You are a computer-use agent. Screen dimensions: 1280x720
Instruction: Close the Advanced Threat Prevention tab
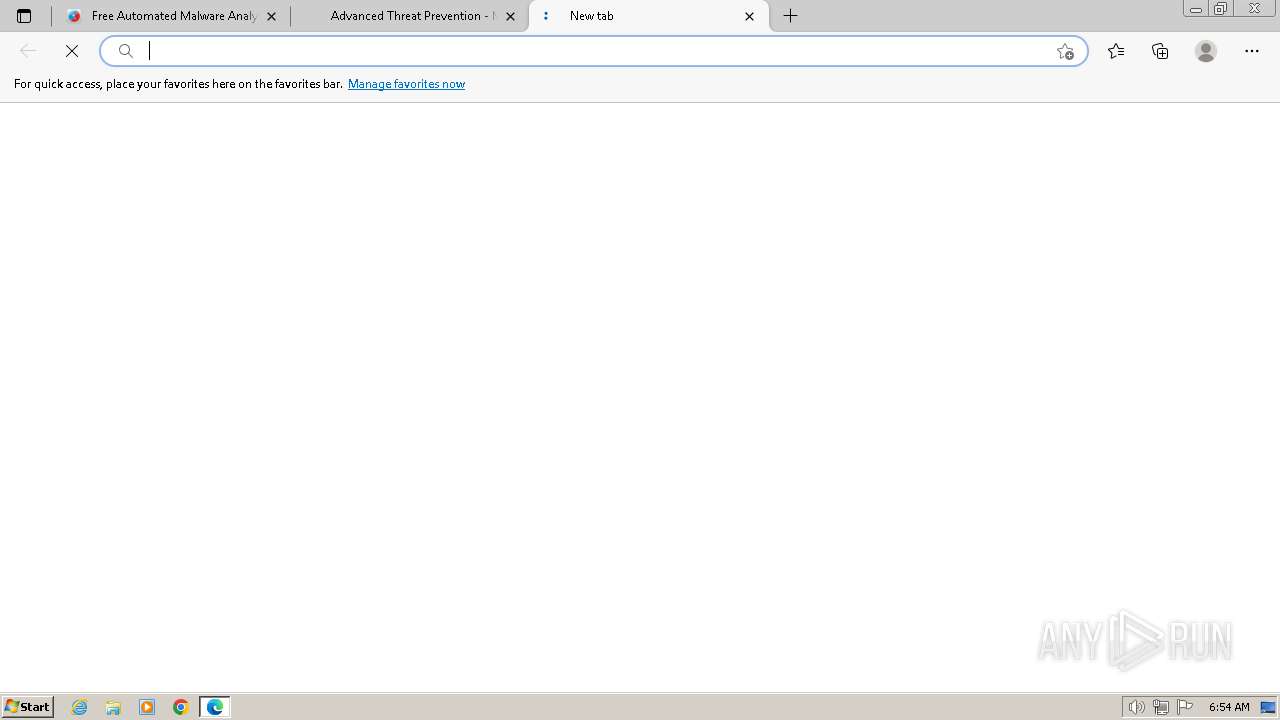point(510,16)
